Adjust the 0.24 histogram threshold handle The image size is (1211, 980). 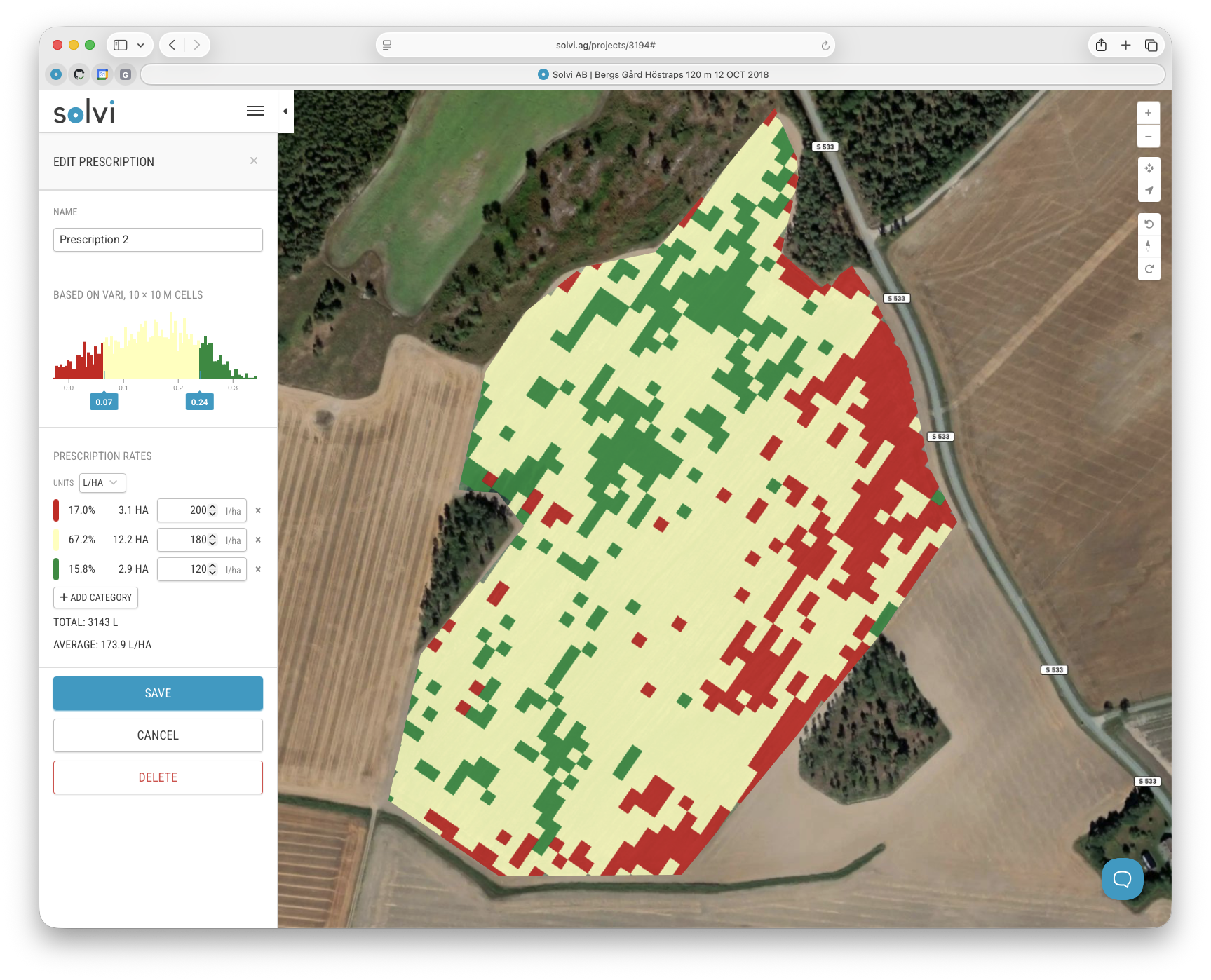(x=199, y=402)
